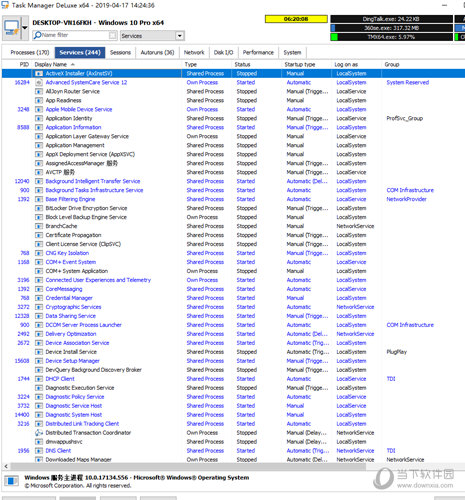This screenshot has height=500, width=465.
Task: Click the Cryptographic Services icon
Action: [x=39, y=307]
